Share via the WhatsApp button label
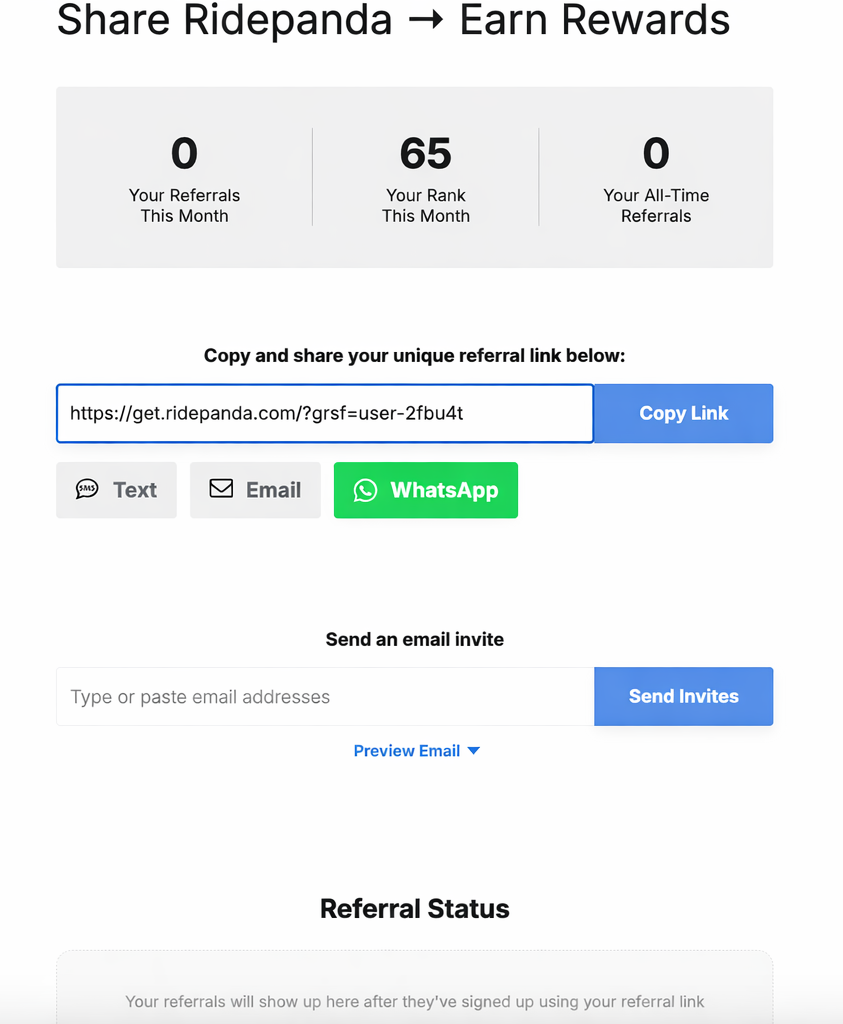This screenshot has height=1024, width=843. coord(444,490)
